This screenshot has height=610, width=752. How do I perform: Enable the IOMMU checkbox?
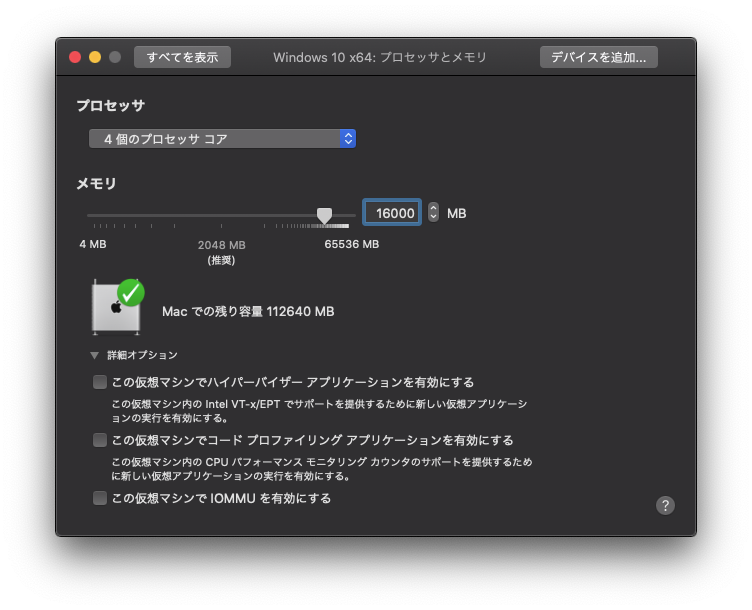(100, 498)
